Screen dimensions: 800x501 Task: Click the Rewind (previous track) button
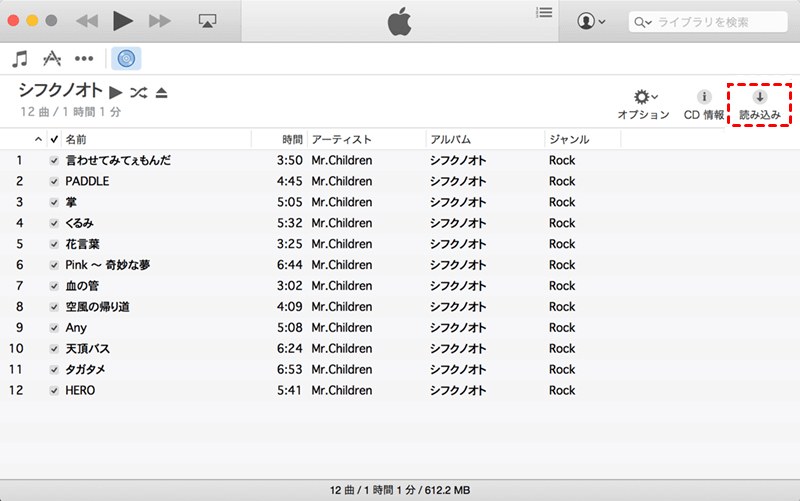[87, 21]
